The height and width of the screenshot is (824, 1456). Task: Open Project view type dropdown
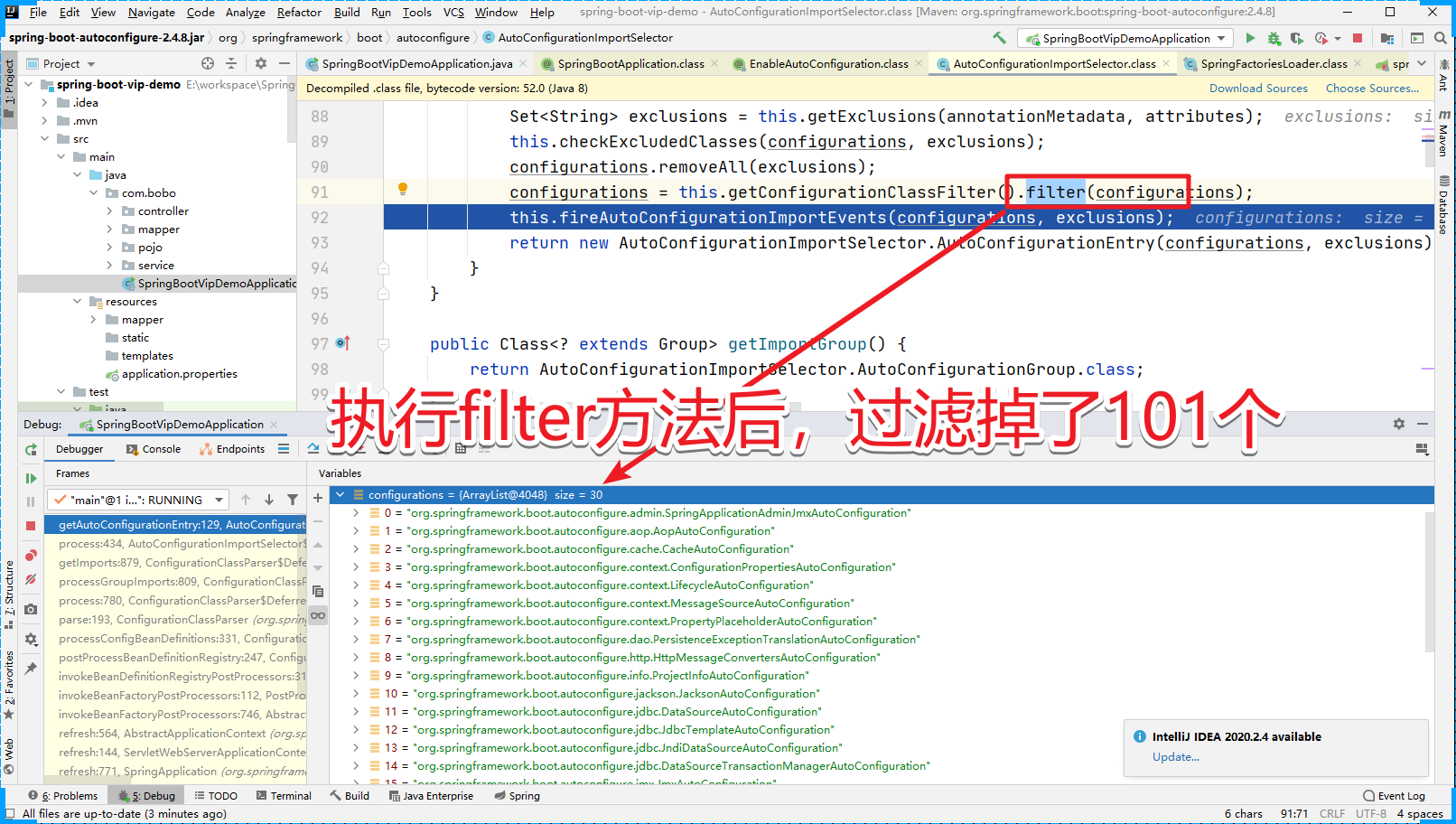[91, 64]
